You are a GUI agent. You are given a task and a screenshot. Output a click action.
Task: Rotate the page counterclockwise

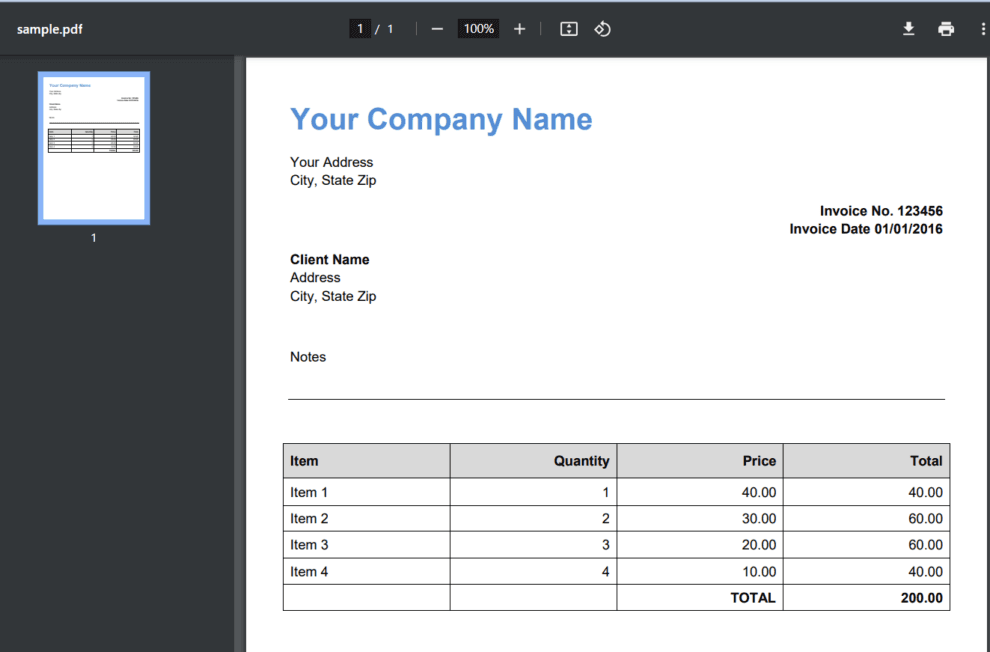(x=602, y=28)
